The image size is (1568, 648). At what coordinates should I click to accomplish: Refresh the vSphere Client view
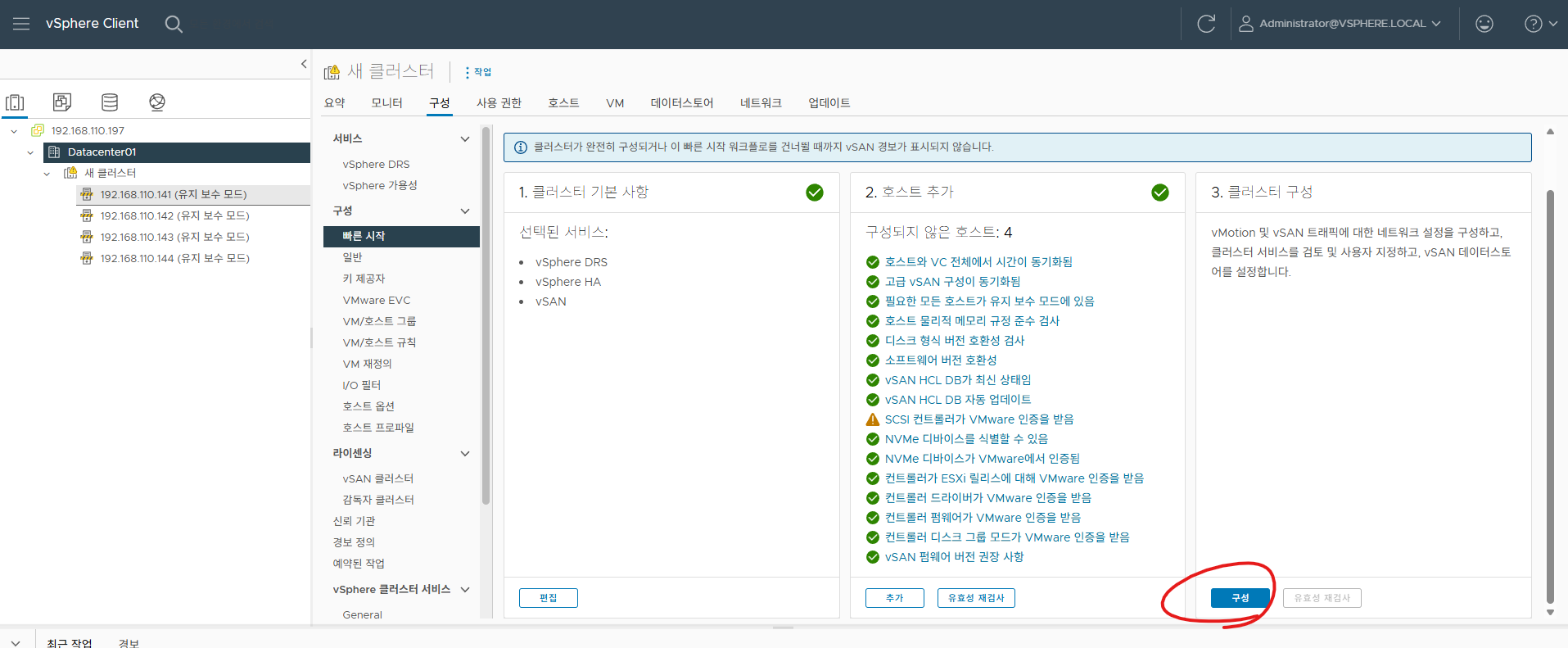[x=1205, y=24]
